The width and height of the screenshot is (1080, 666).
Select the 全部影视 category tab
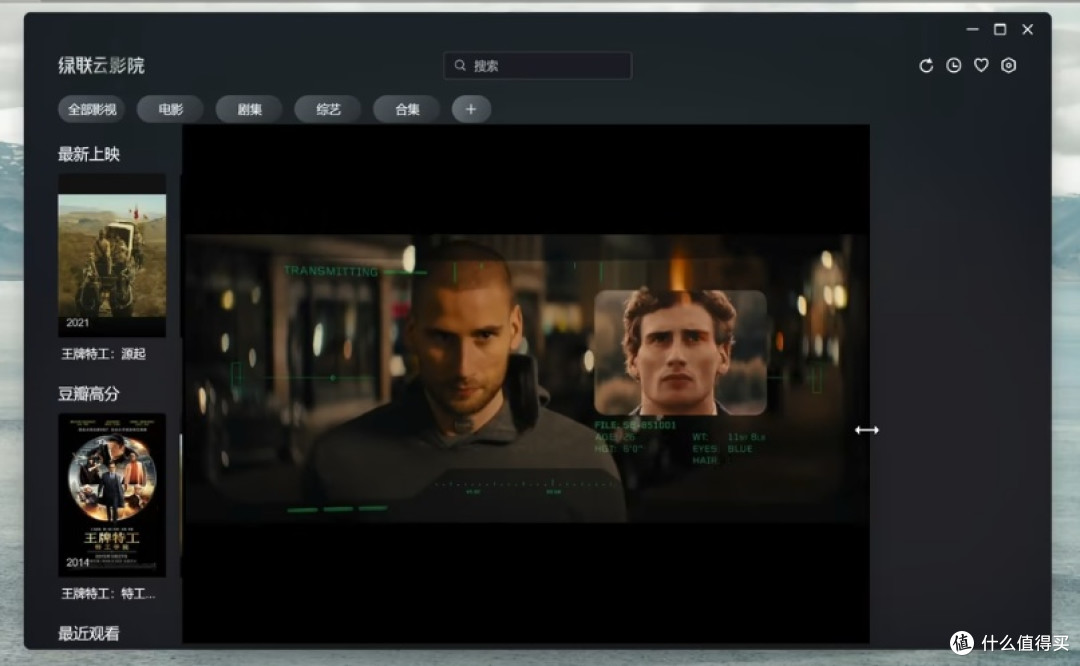click(92, 109)
